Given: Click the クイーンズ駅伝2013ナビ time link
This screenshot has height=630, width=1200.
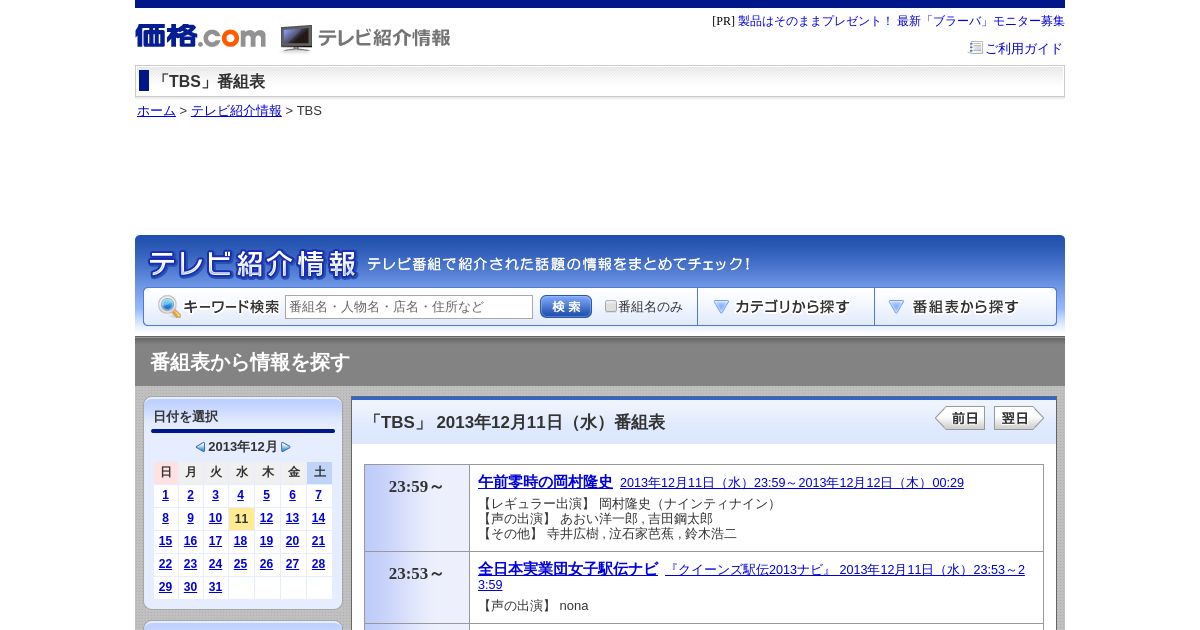Looking at the screenshot, I should point(751,577).
